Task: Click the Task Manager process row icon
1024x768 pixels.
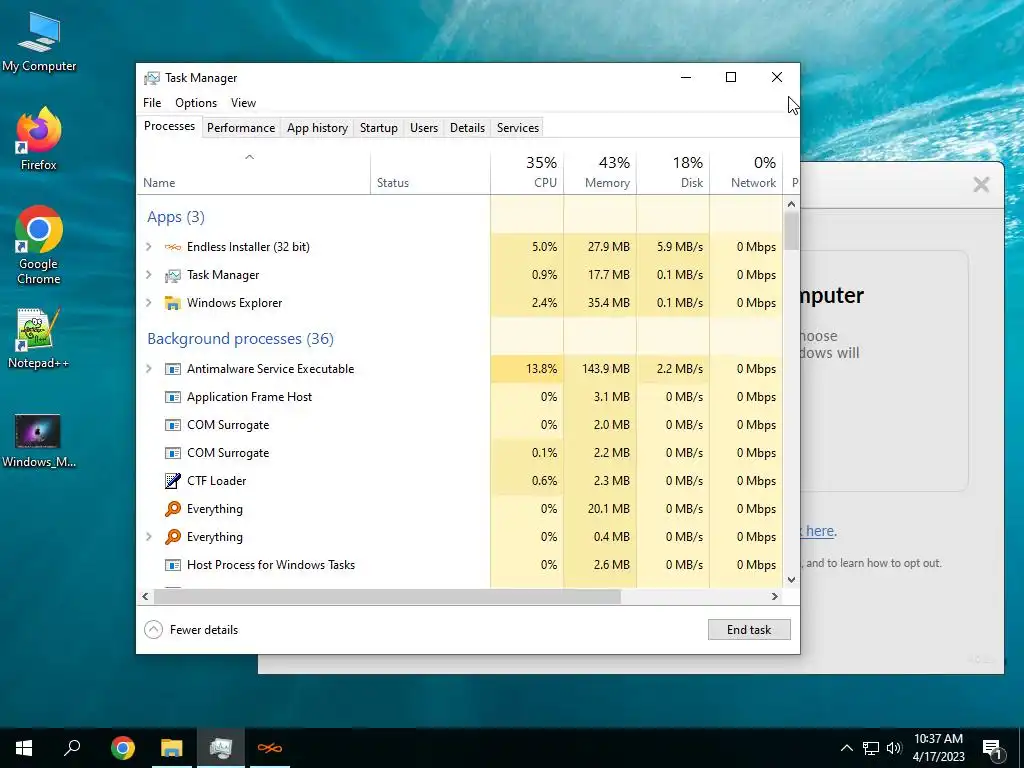Action: 172,275
